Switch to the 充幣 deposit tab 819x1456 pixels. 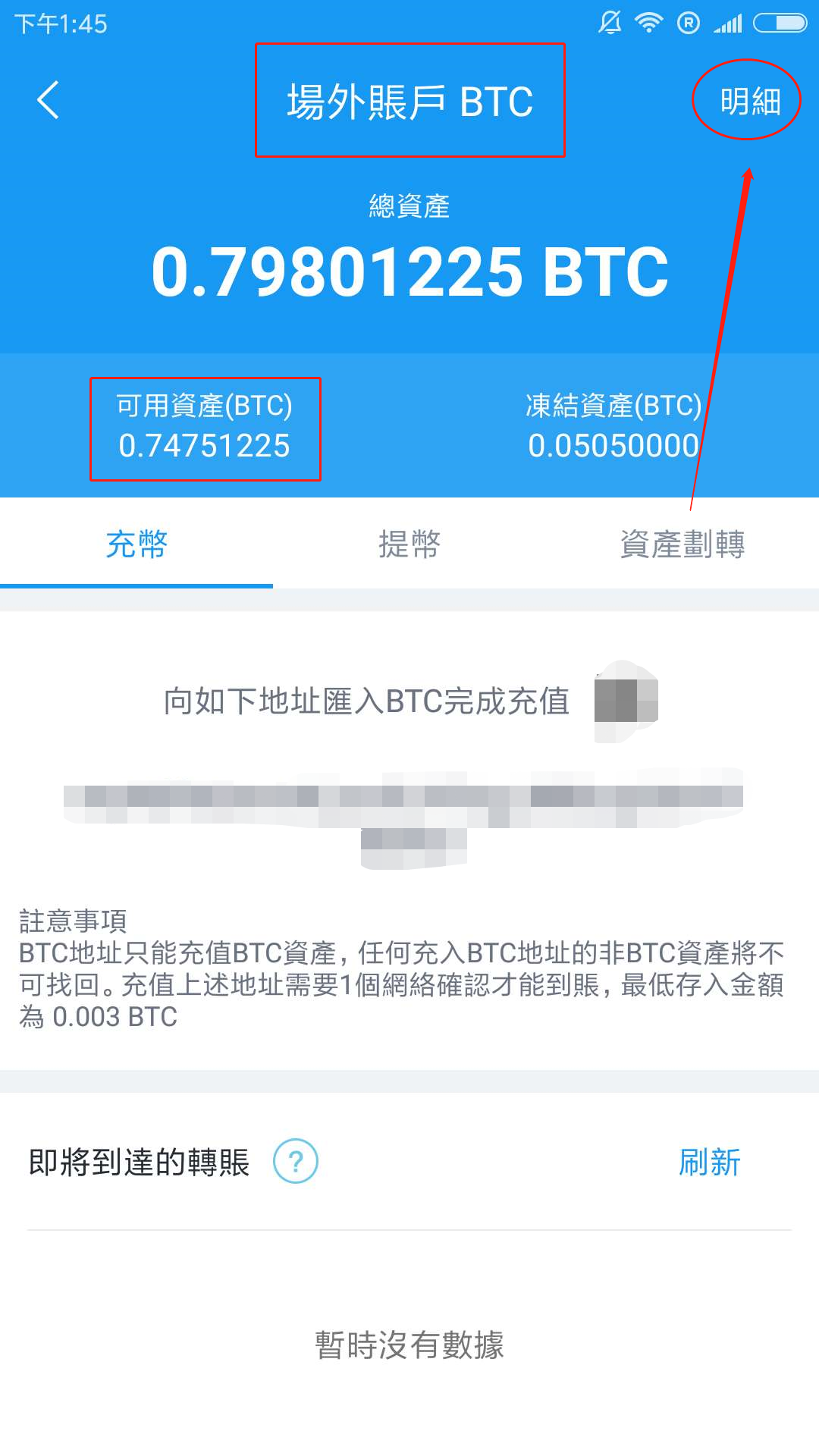pyautogui.click(x=136, y=544)
